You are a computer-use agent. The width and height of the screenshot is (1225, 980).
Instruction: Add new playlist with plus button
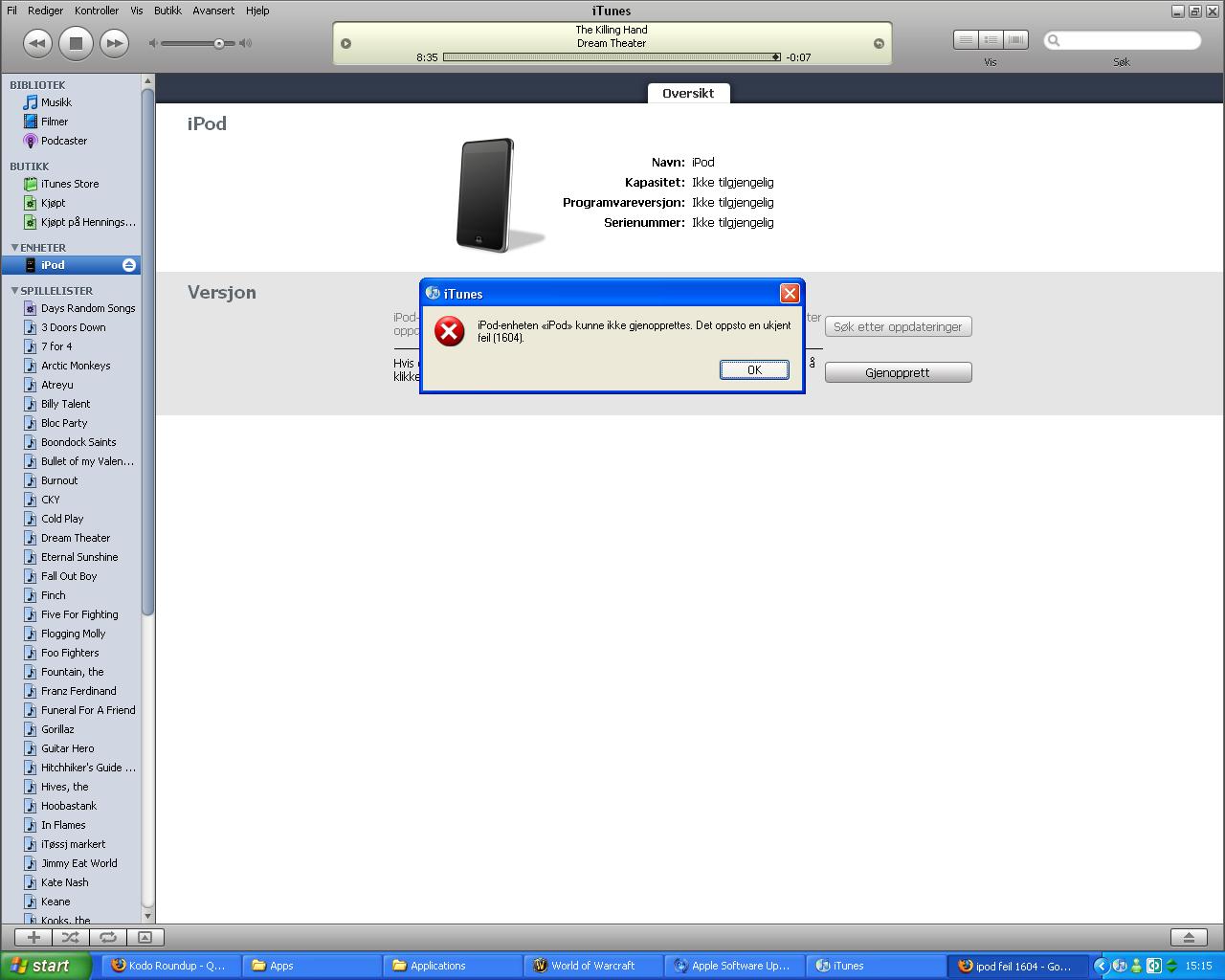tap(33, 938)
